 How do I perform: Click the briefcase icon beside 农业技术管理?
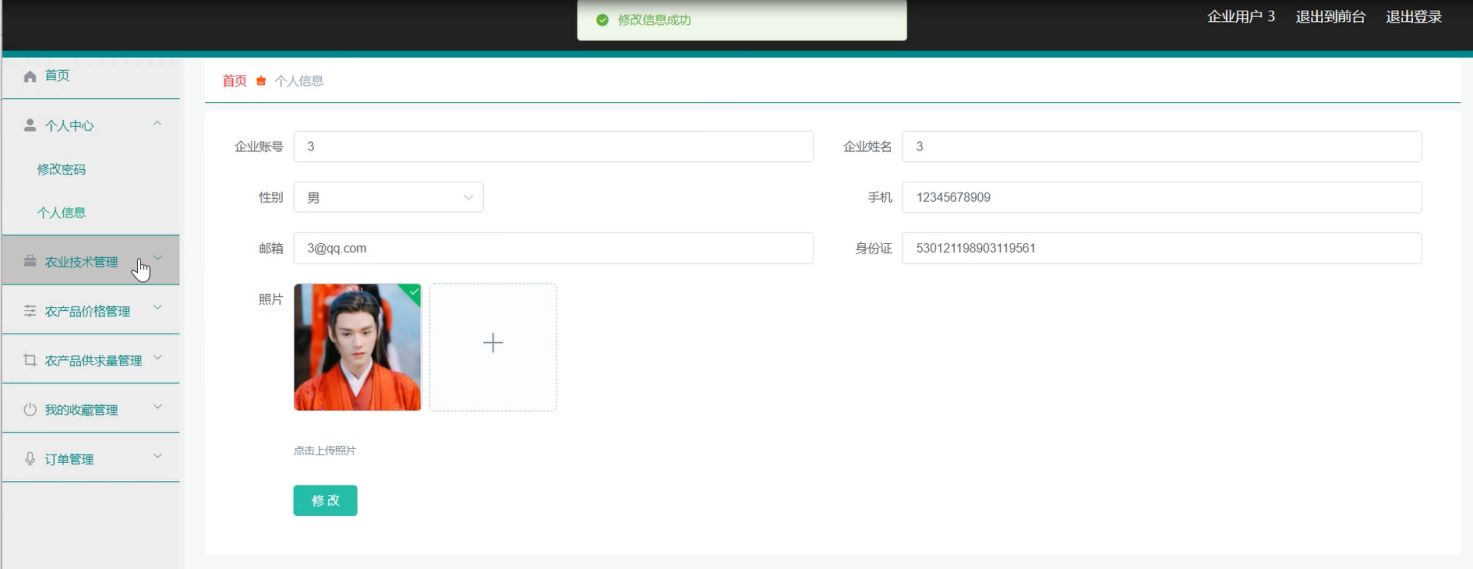click(x=30, y=262)
